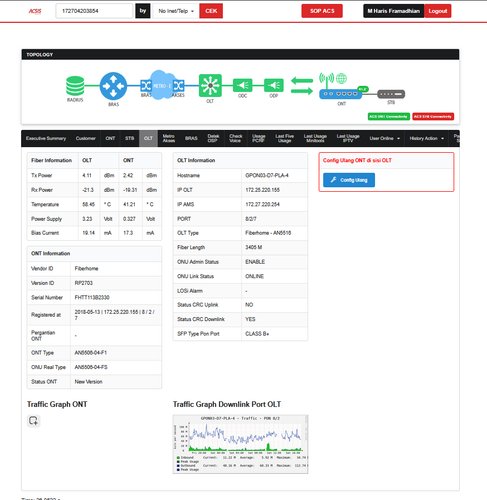Open the BRAS tab
This screenshot has width=487, height=500.
tap(191, 138)
